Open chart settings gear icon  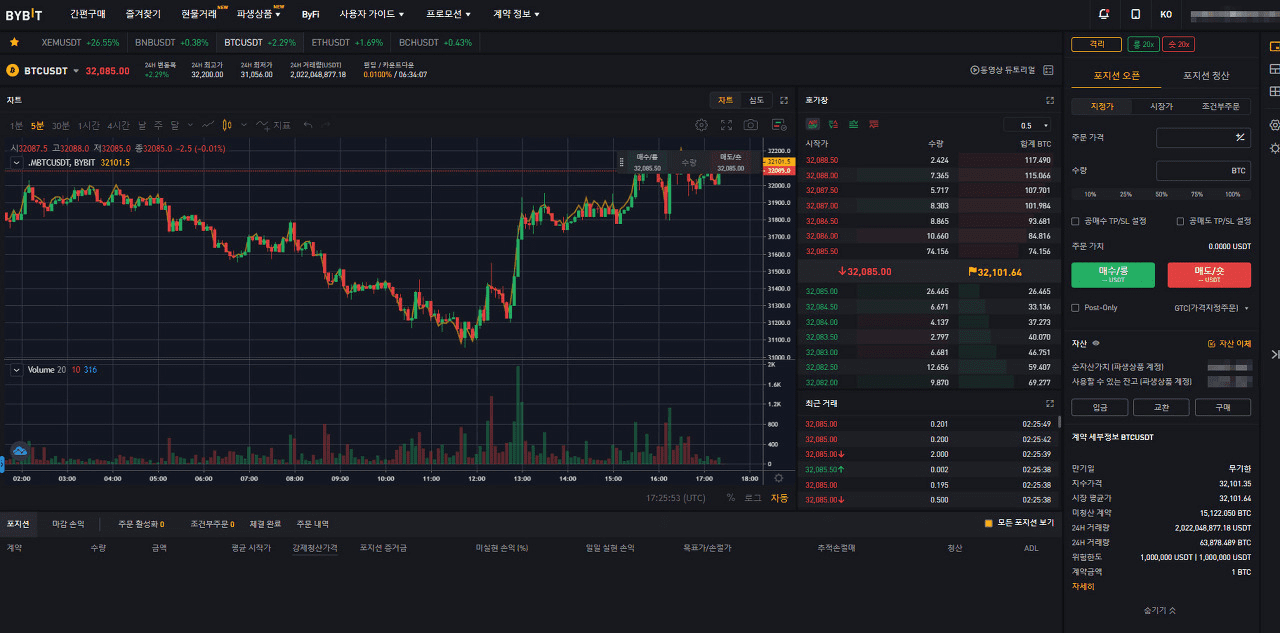[x=702, y=125]
